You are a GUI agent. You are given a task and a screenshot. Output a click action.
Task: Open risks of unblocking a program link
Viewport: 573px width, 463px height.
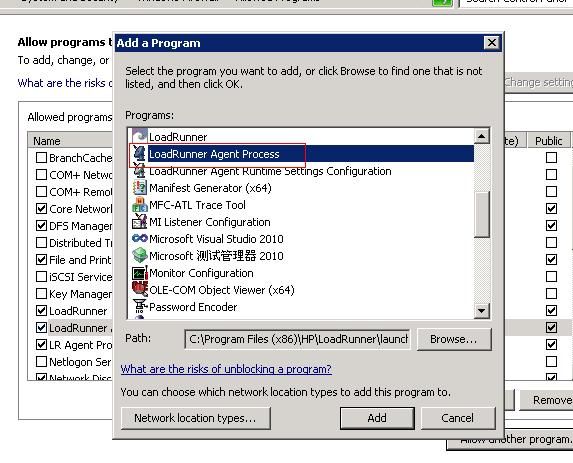(226, 369)
